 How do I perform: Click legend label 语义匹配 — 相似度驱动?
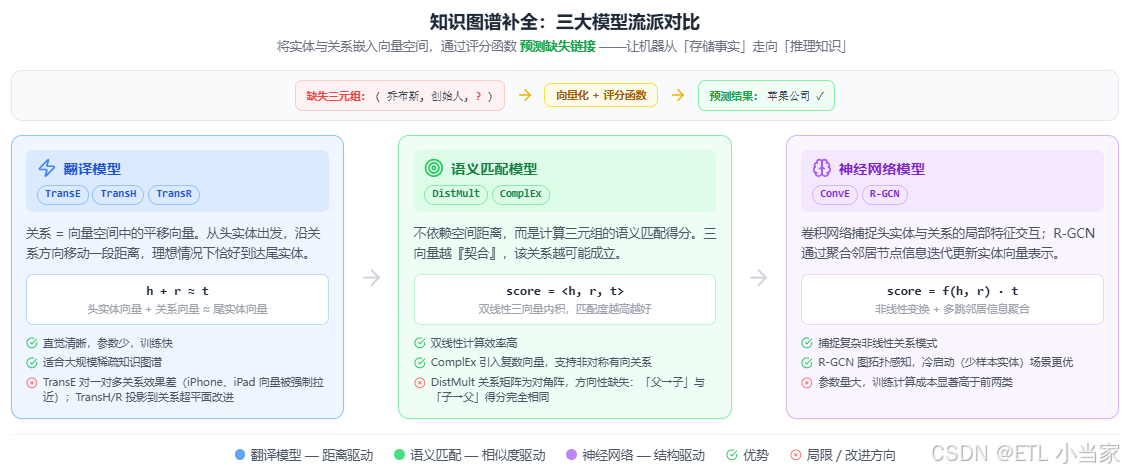[477, 455]
